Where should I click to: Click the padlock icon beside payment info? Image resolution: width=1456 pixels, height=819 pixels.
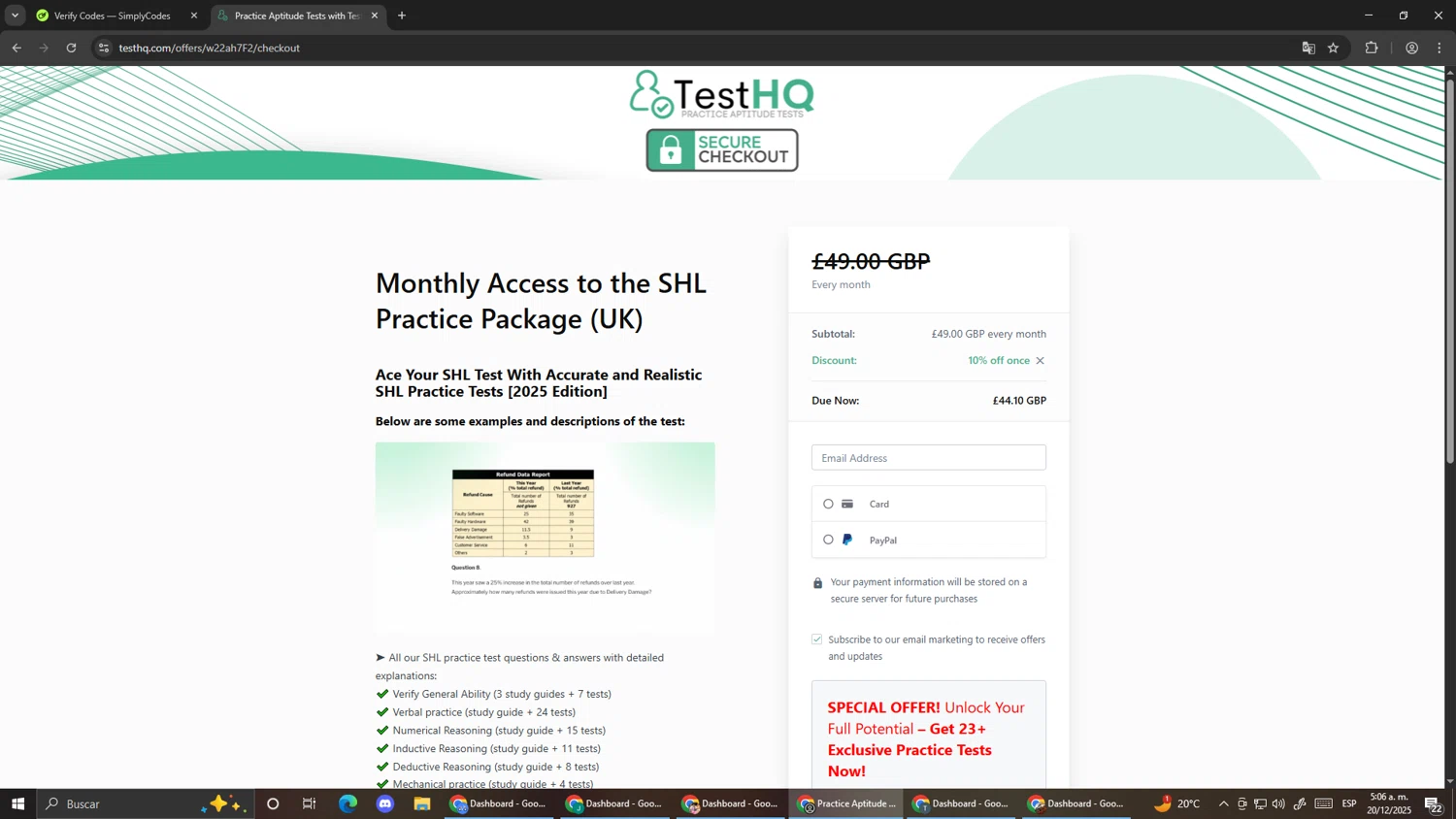click(817, 583)
